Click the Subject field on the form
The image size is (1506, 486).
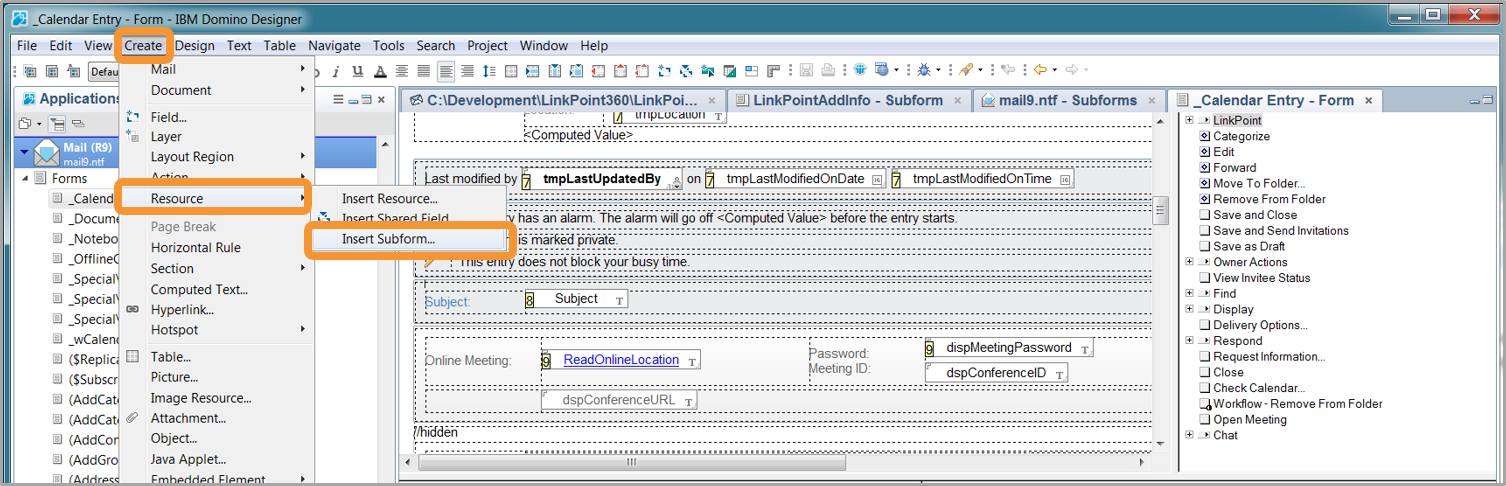coord(577,299)
